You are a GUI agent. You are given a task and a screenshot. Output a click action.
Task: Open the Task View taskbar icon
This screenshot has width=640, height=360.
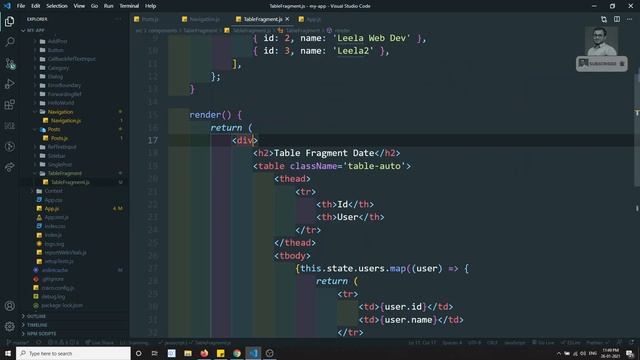[x=155, y=353]
